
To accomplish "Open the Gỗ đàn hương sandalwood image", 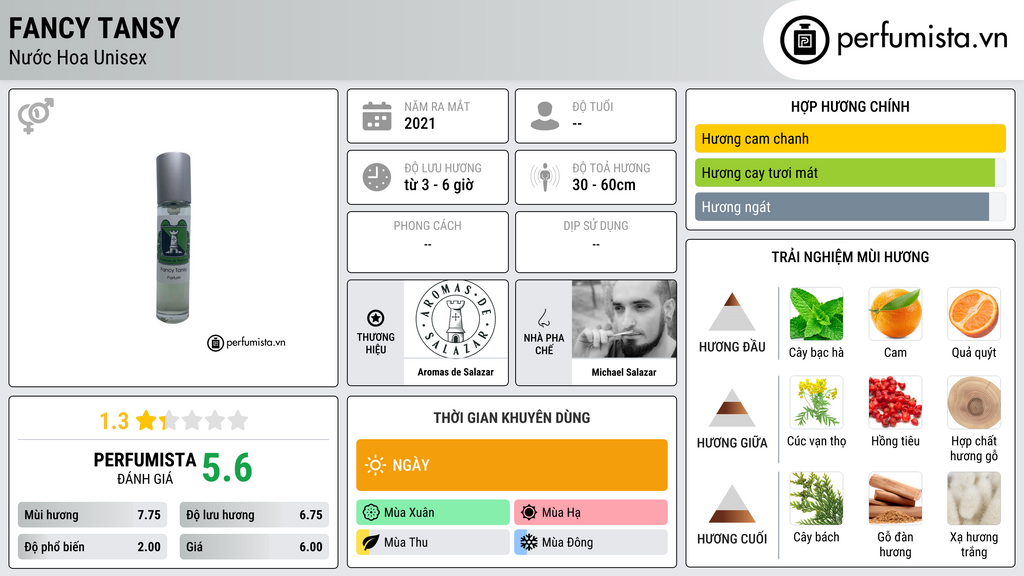I will 895,498.
